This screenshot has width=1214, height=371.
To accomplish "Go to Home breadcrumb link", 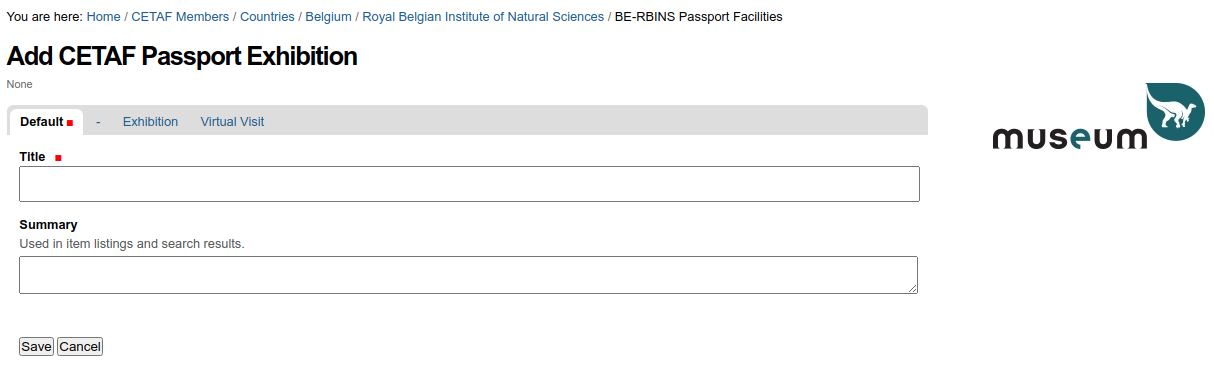I will point(103,17).
